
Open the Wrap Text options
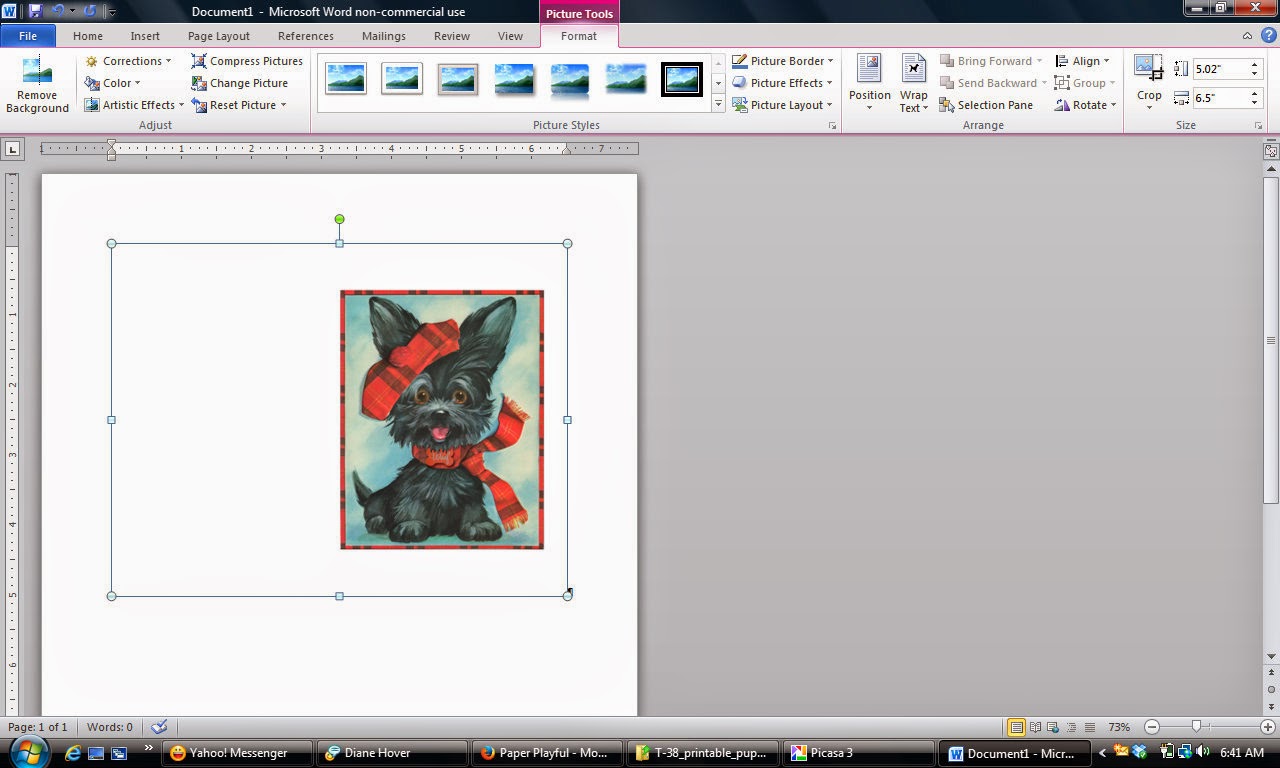913,84
